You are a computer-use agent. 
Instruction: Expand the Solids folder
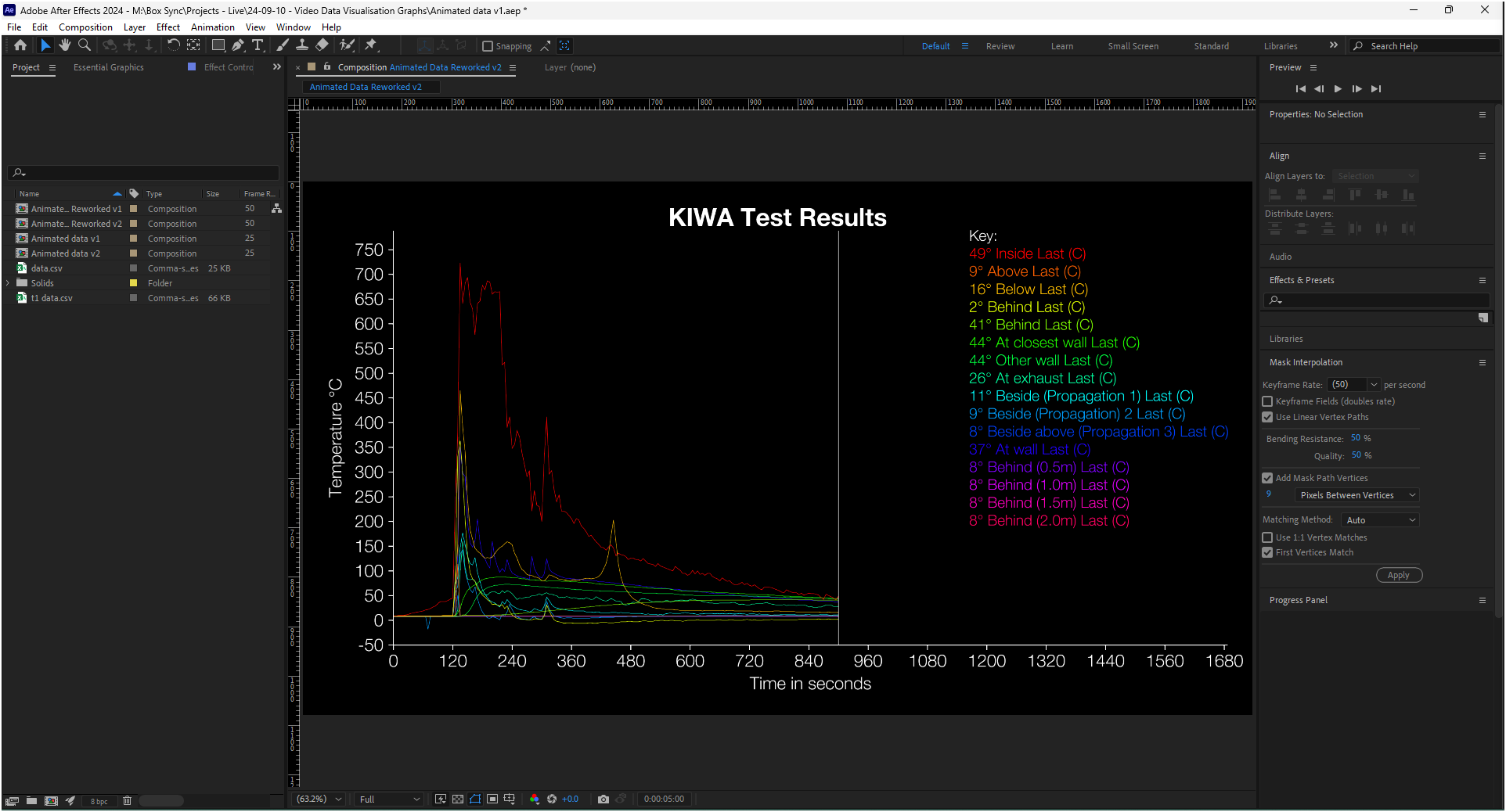point(8,283)
